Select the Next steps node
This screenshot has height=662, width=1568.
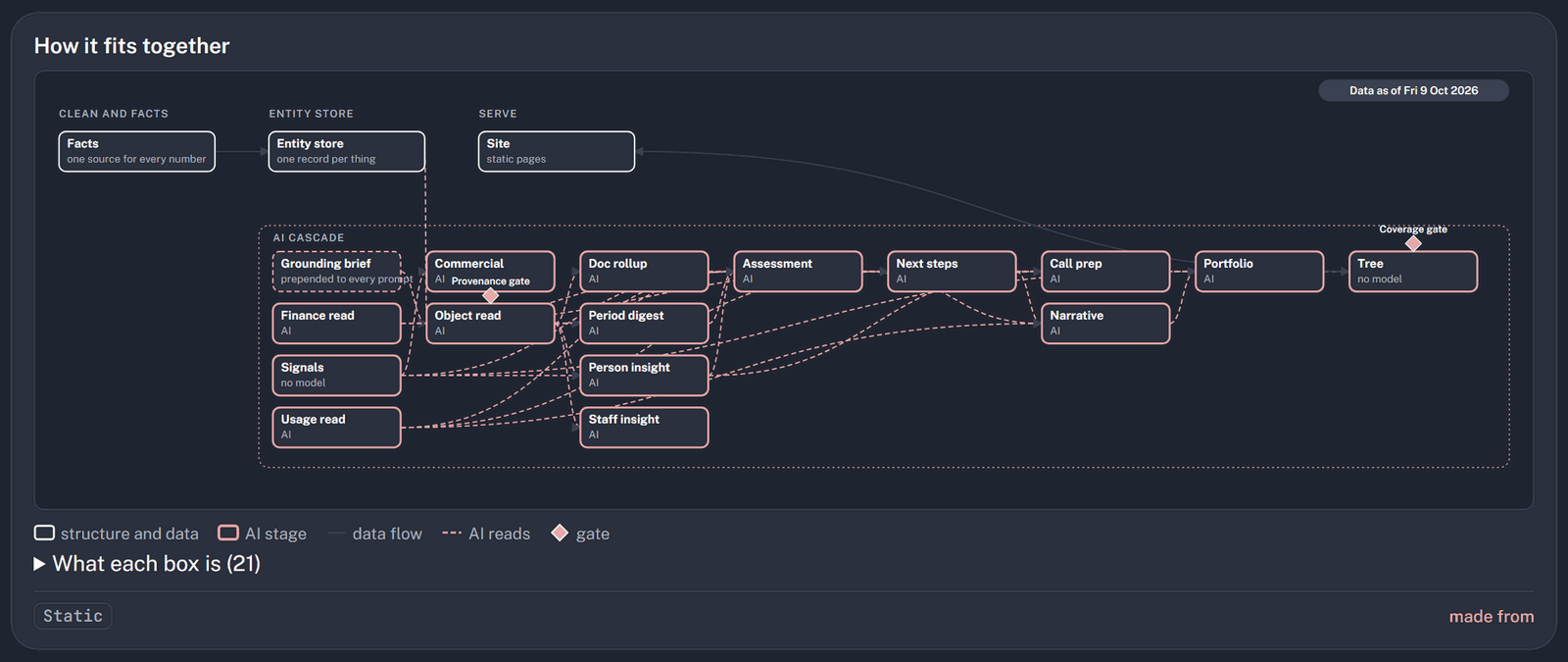pos(952,272)
